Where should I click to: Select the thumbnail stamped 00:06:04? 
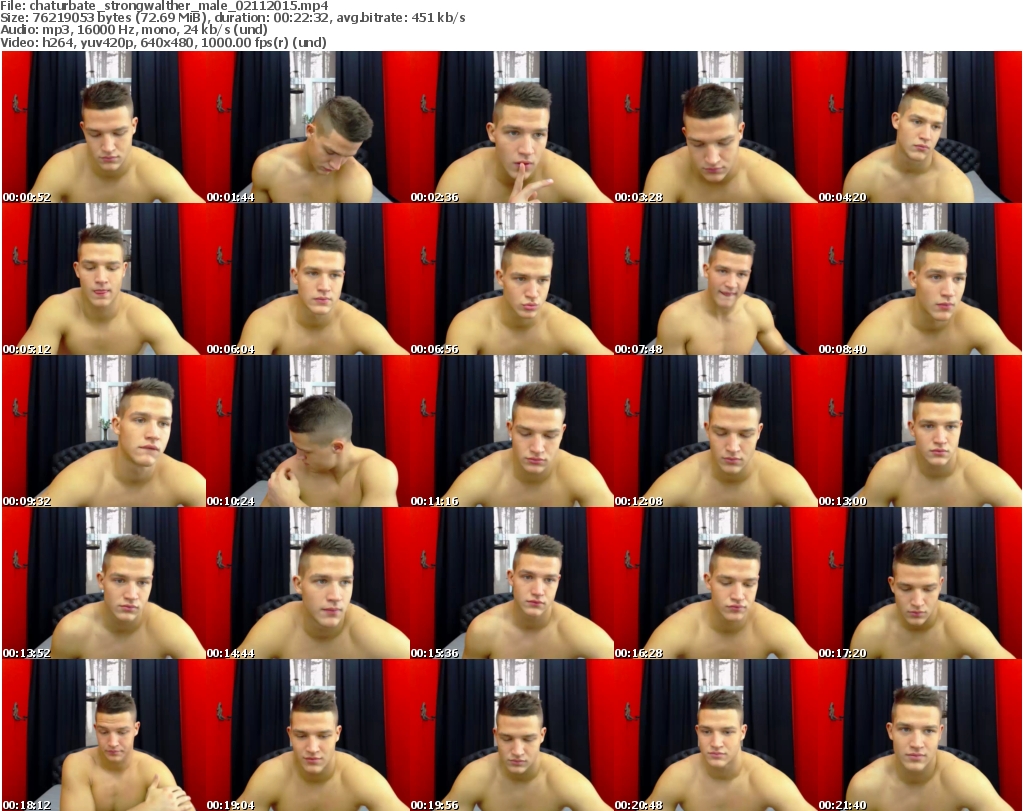click(x=308, y=279)
